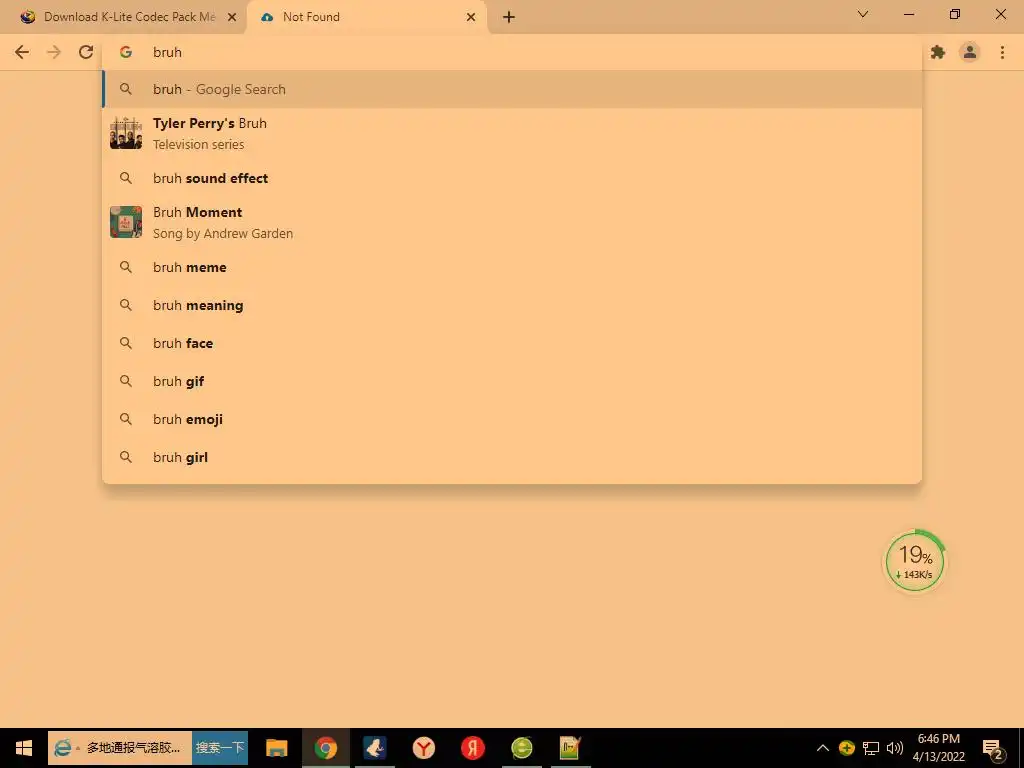
Task: Open the frog app taskbar icon
Action: [x=375, y=748]
